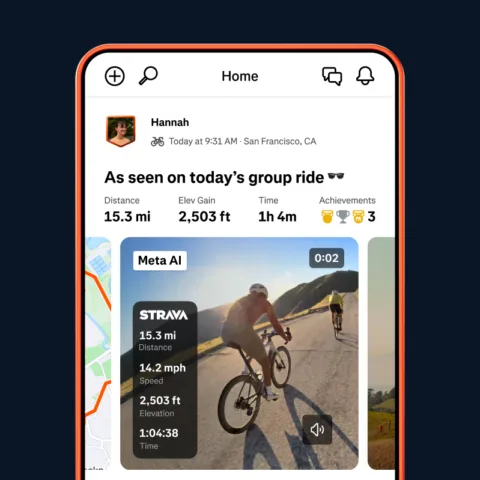This screenshot has height=480, width=480.
Task: Open messages via the chat bubbles icon
Action: coord(332,76)
